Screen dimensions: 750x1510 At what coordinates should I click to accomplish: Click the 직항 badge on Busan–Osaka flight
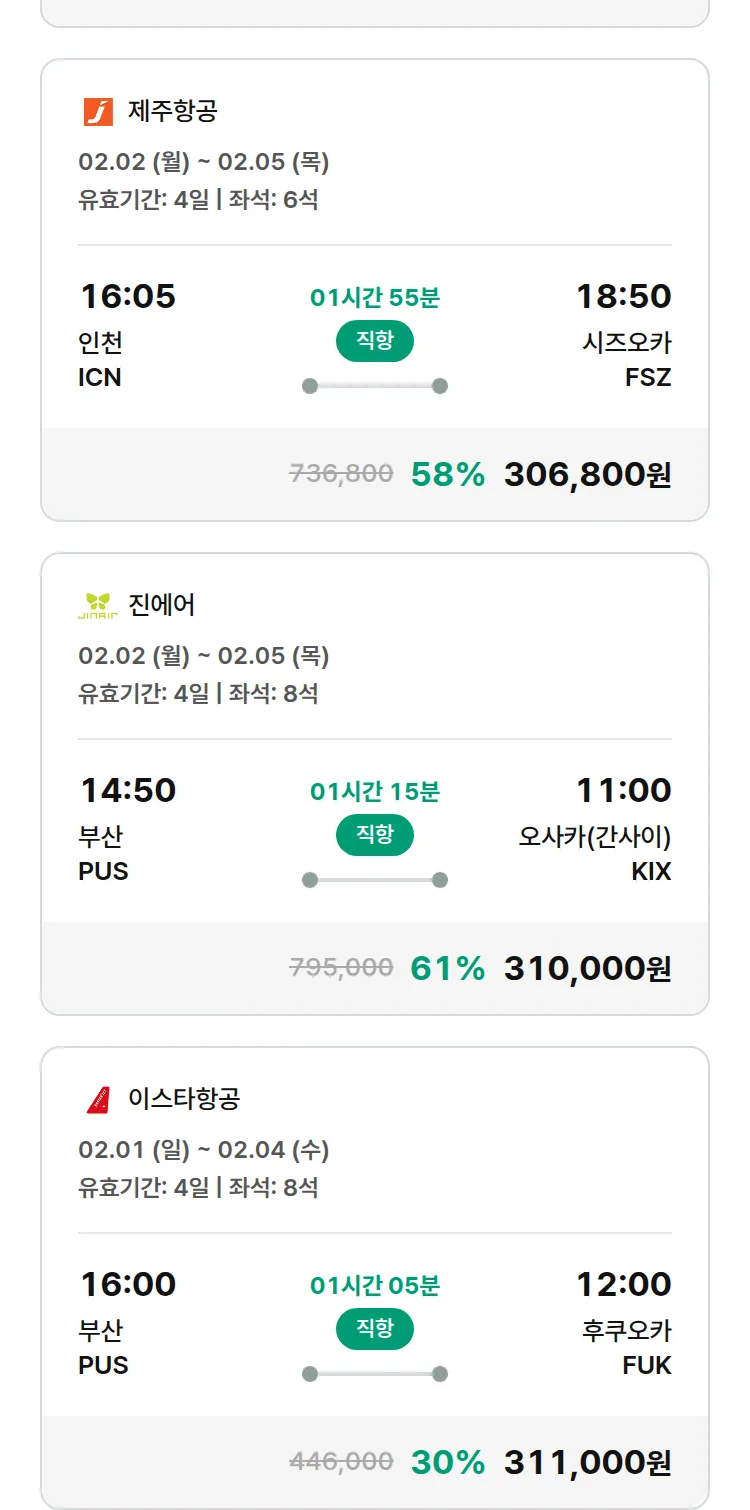point(375,835)
